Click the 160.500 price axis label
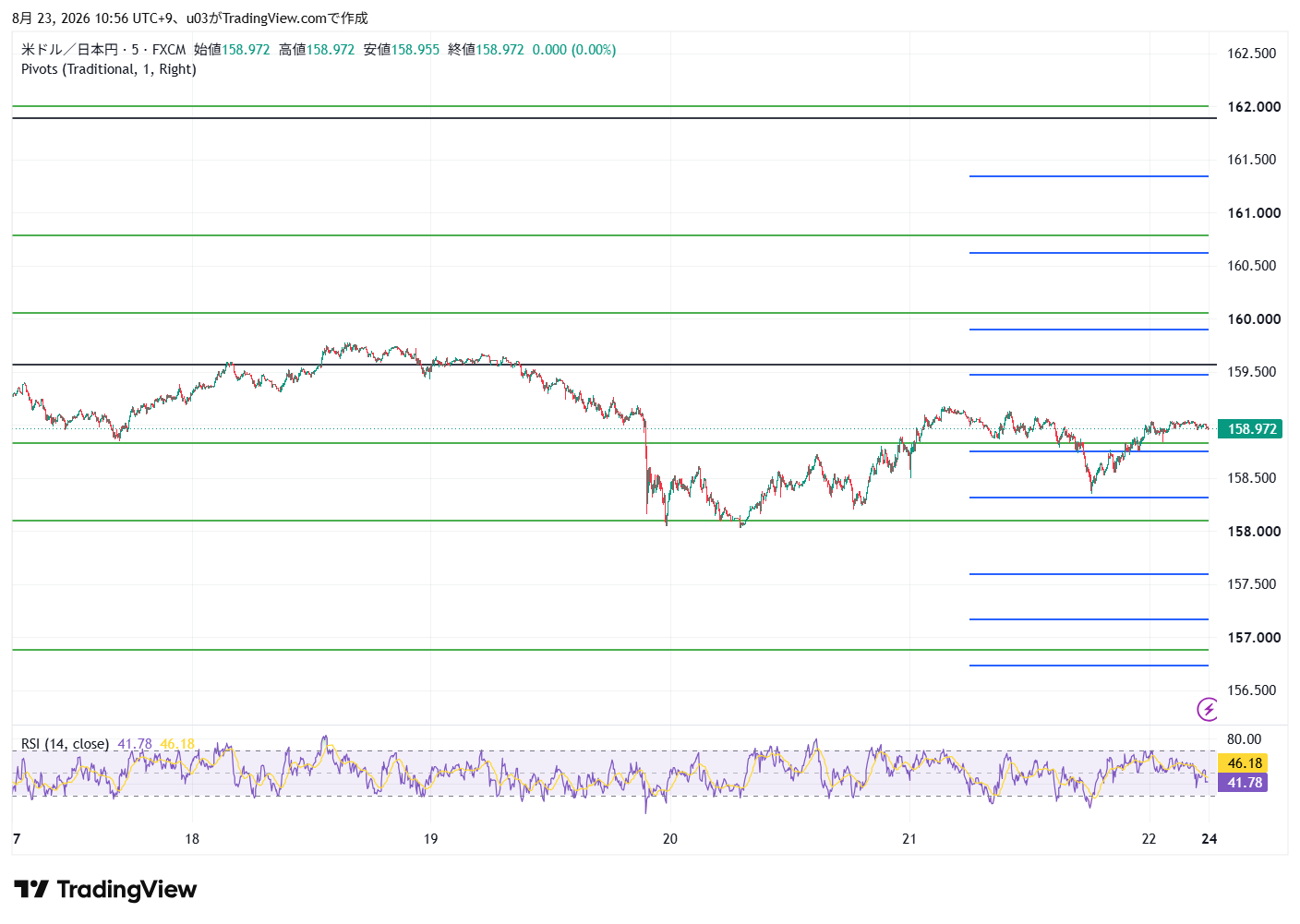The height and width of the screenshot is (924, 1300). pyautogui.click(x=1252, y=266)
